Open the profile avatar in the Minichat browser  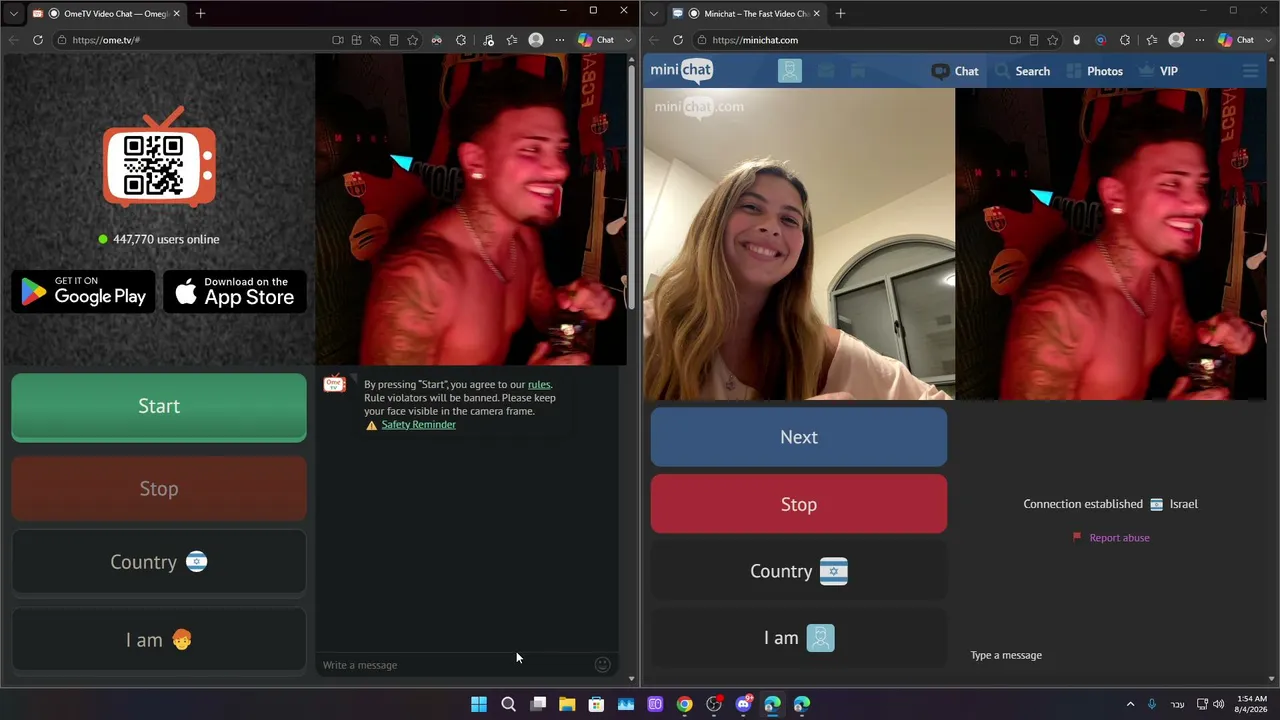click(x=1176, y=40)
